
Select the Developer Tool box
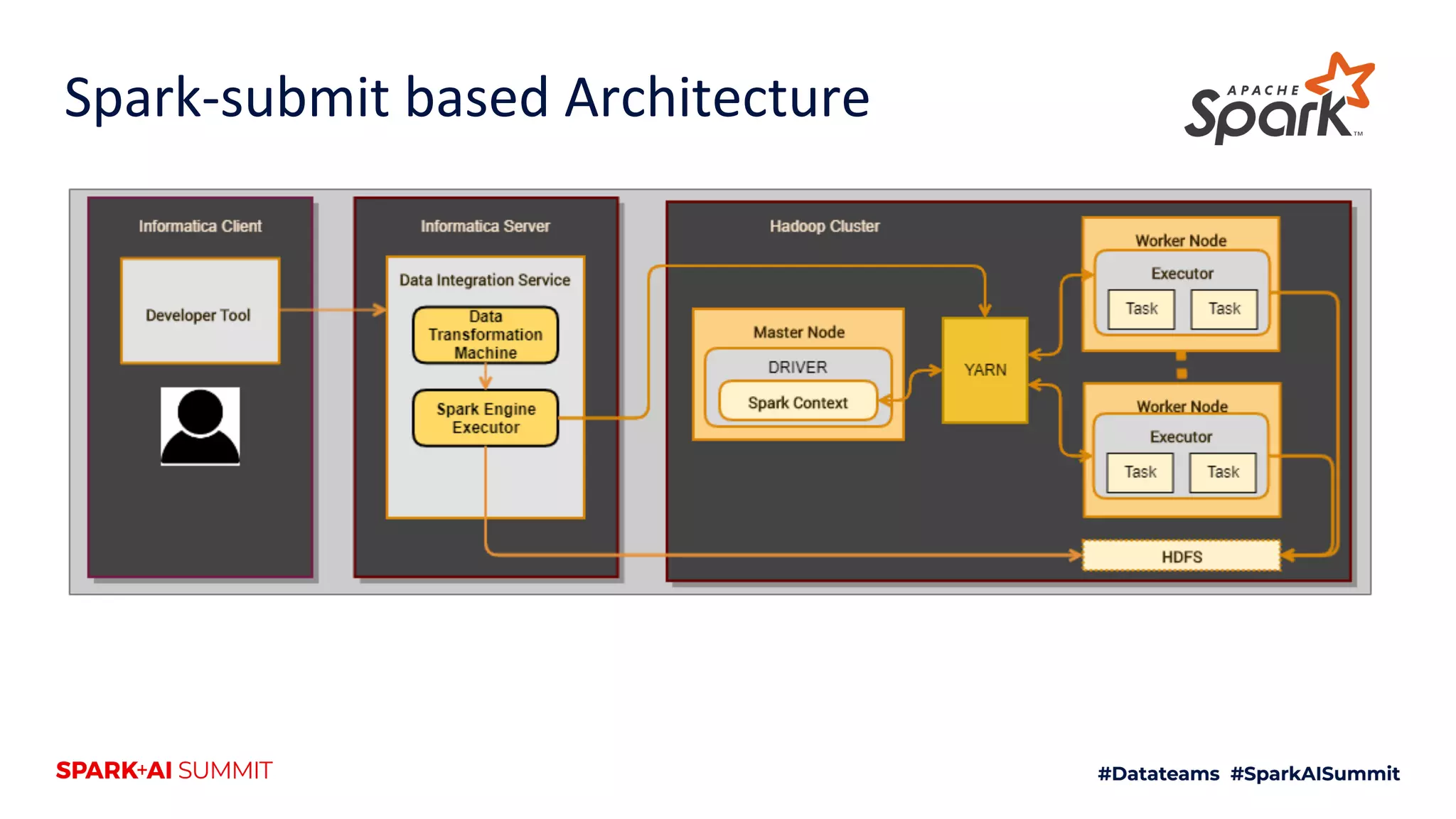200,311
